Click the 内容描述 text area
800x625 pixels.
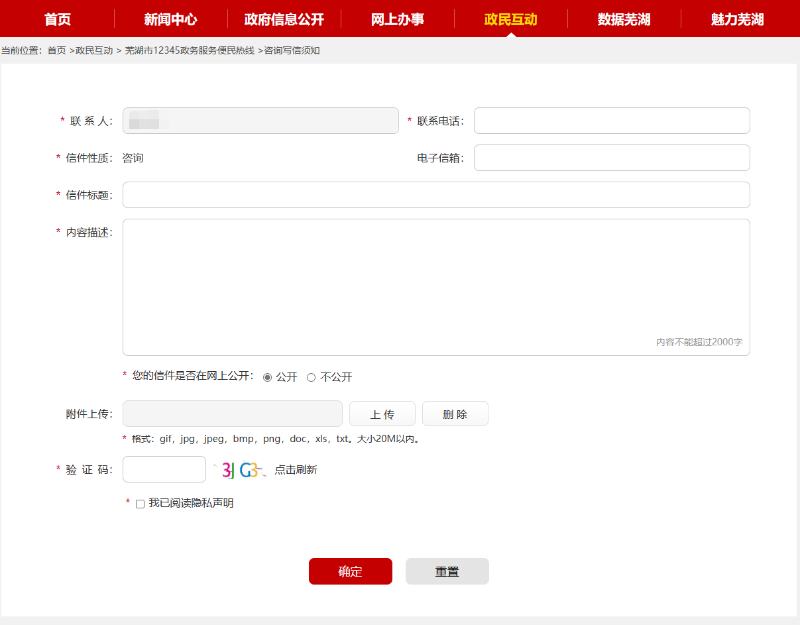[x=435, y=285]
